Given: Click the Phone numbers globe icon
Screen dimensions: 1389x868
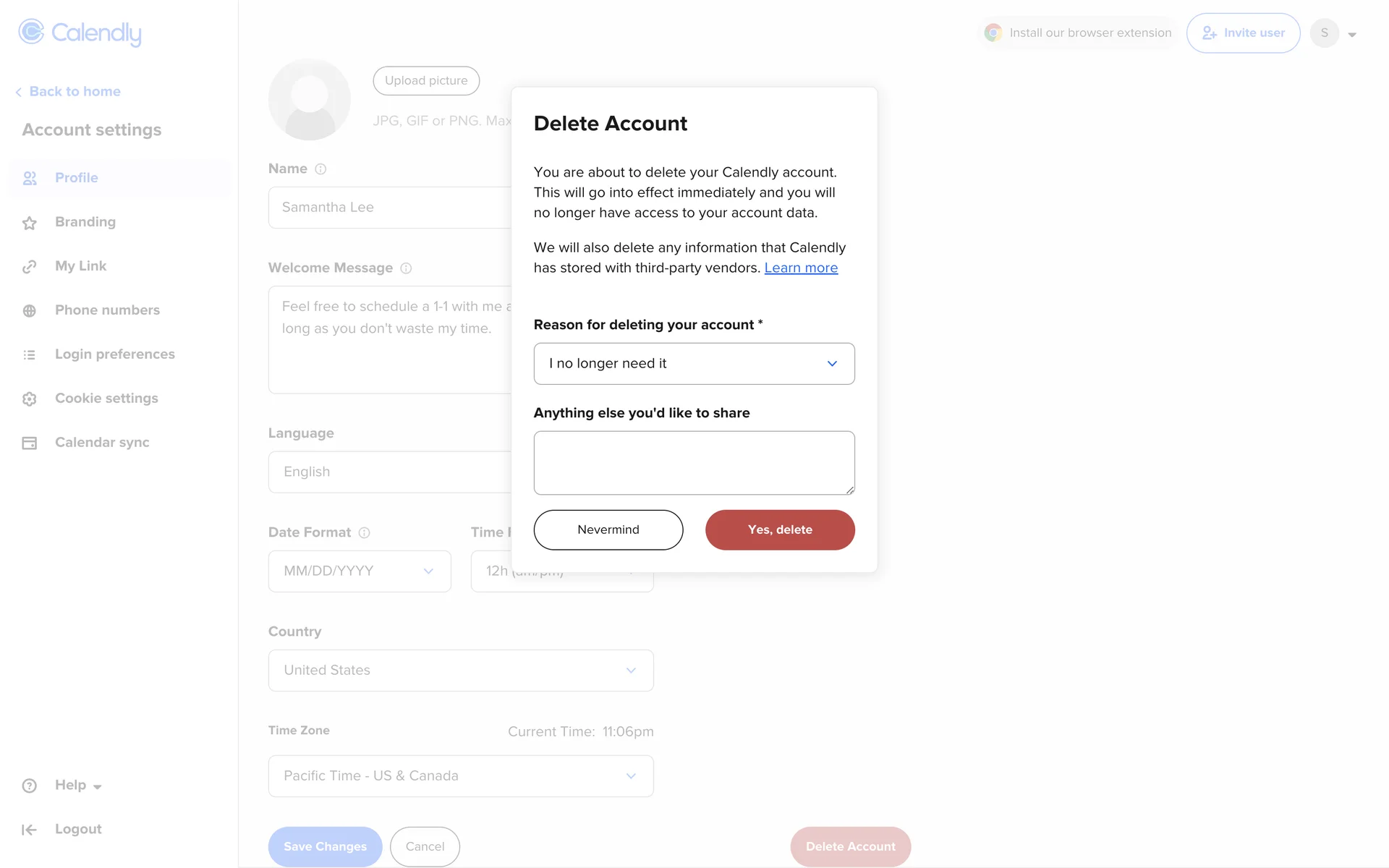Looking at the screenshot, I should (x=29, y=311).
